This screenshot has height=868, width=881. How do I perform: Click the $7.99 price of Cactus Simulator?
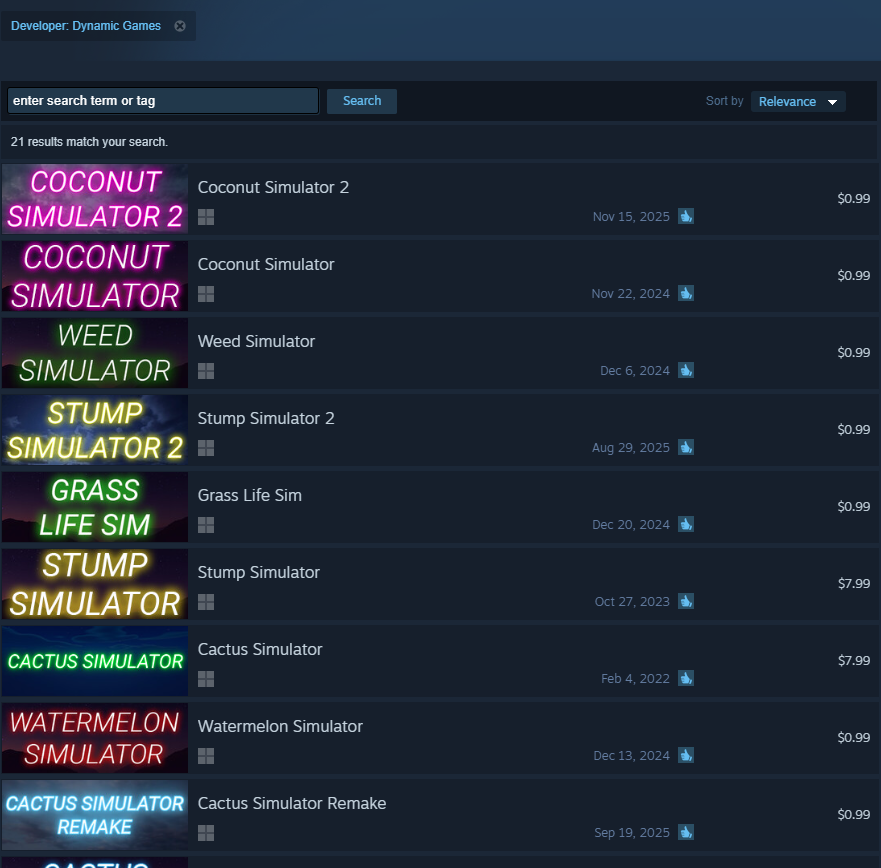point(853,660)
